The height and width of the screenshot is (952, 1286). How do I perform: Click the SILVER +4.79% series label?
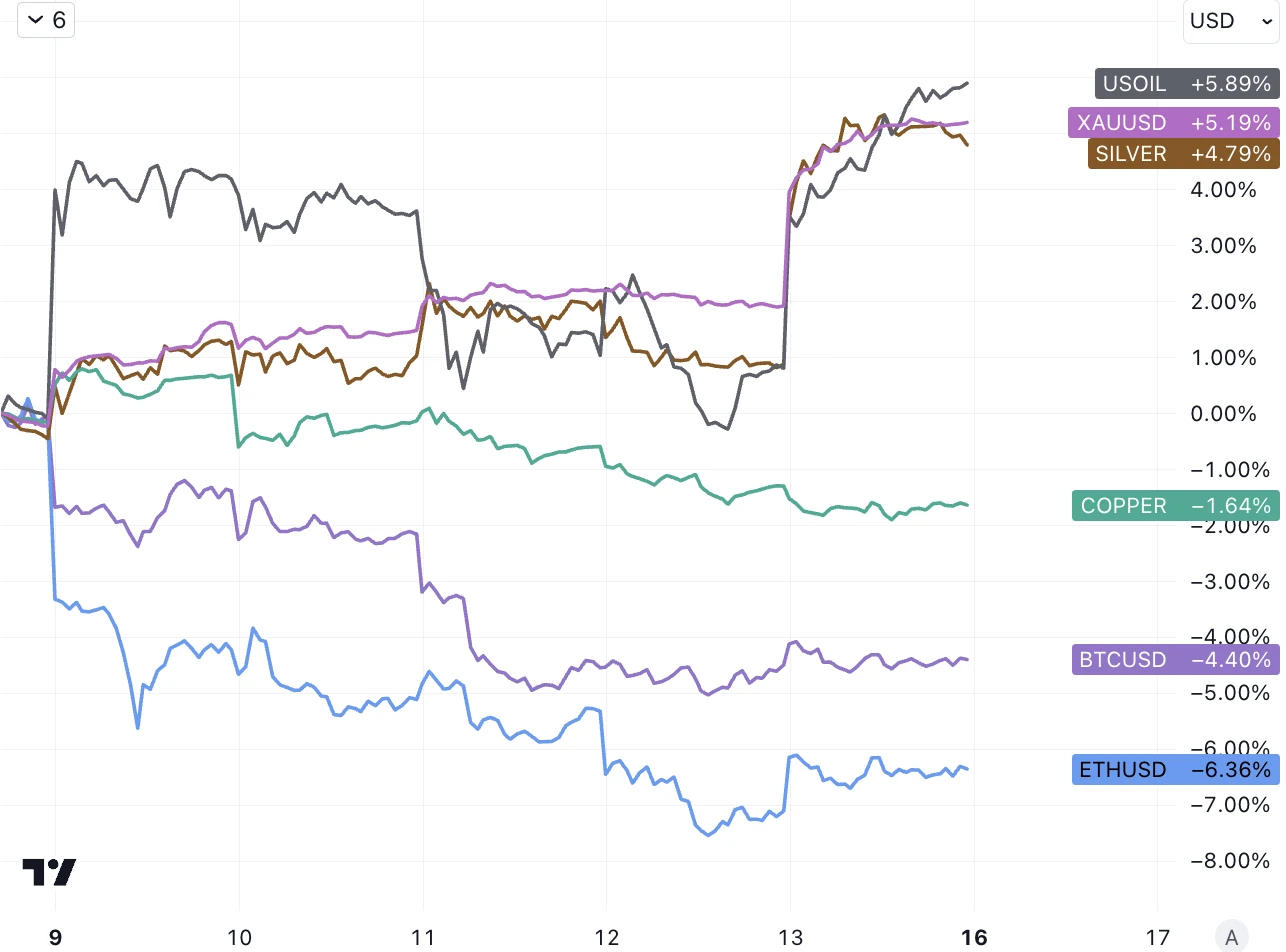point(1183,154)
